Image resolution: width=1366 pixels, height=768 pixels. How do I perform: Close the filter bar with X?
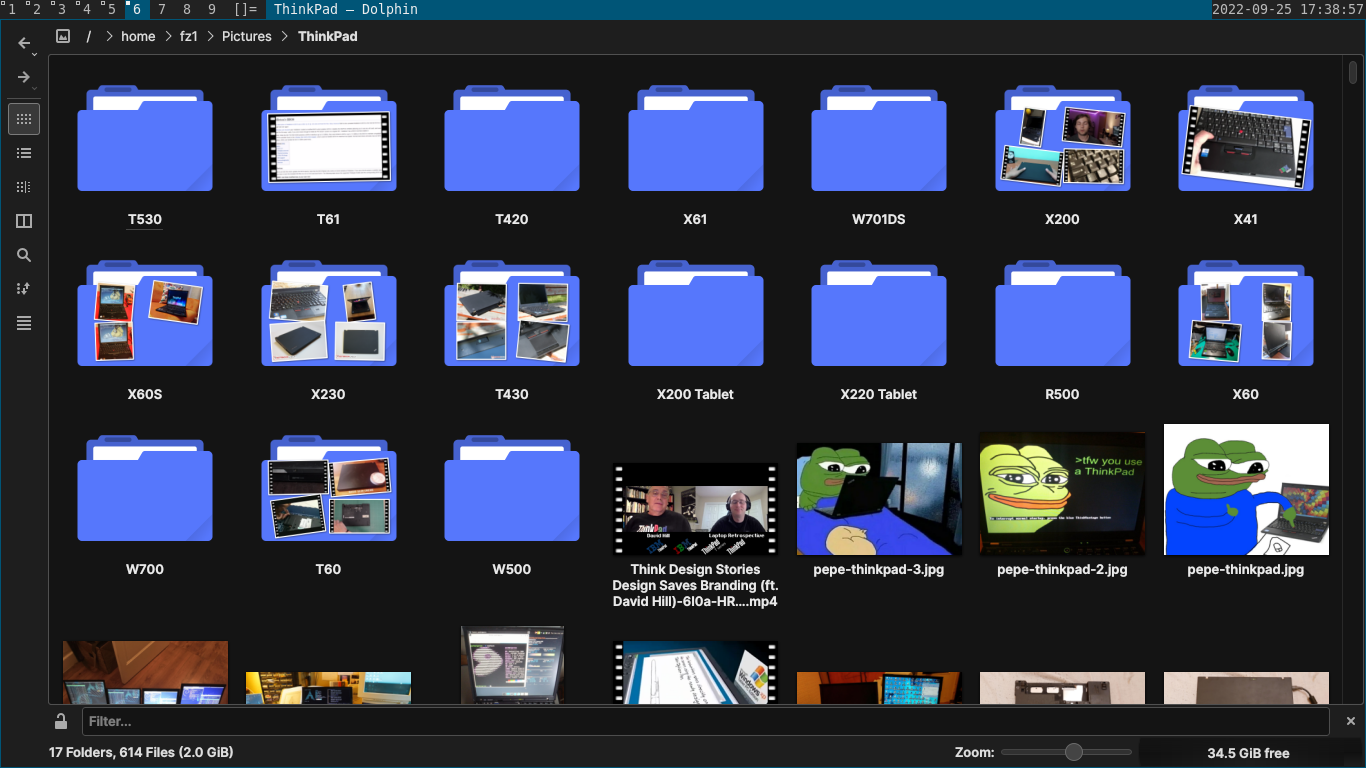pos(1350,721)
